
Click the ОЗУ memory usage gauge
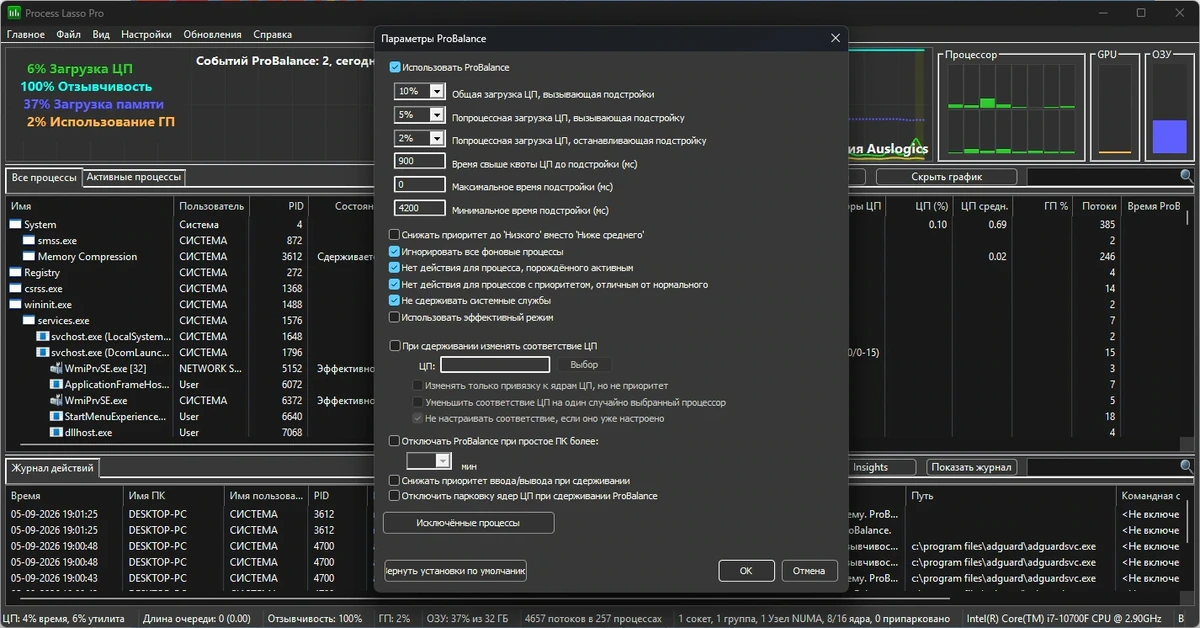point(1168,105)
